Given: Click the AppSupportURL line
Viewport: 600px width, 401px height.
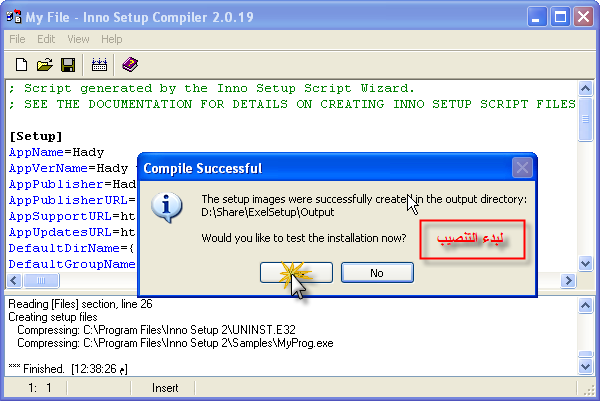Looking at the screenshot, I should coord(73,216).
